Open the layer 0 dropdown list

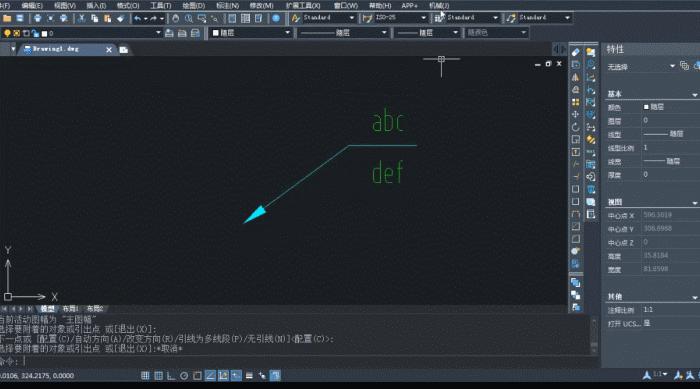(158, 33)
